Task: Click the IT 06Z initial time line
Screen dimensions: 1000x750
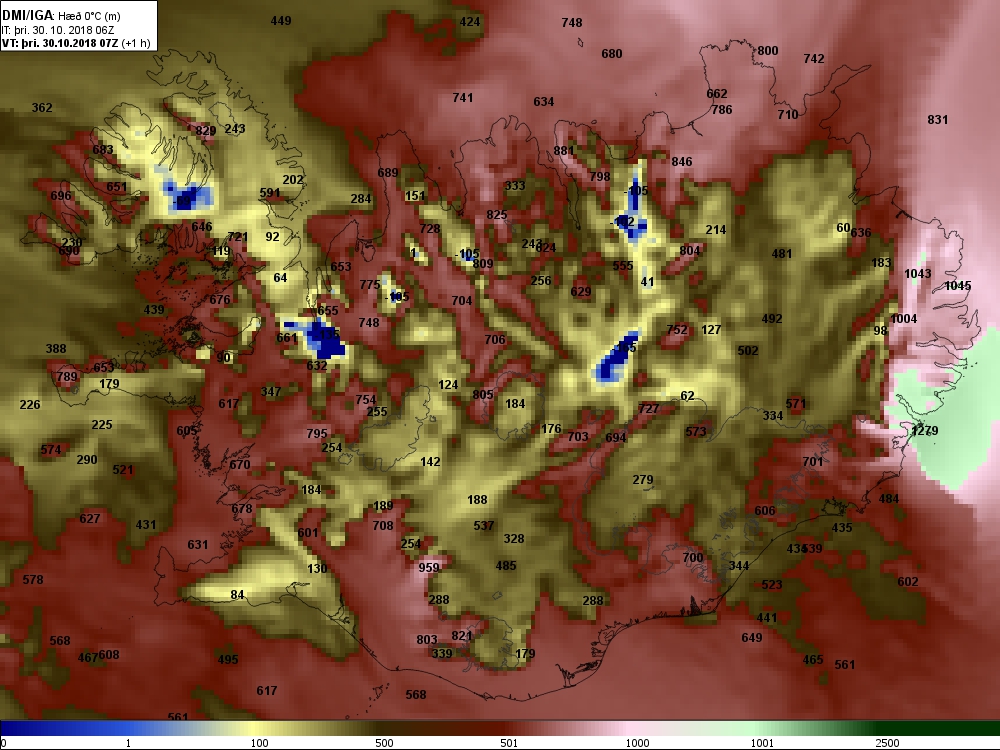Action: [x=60, y=30]
